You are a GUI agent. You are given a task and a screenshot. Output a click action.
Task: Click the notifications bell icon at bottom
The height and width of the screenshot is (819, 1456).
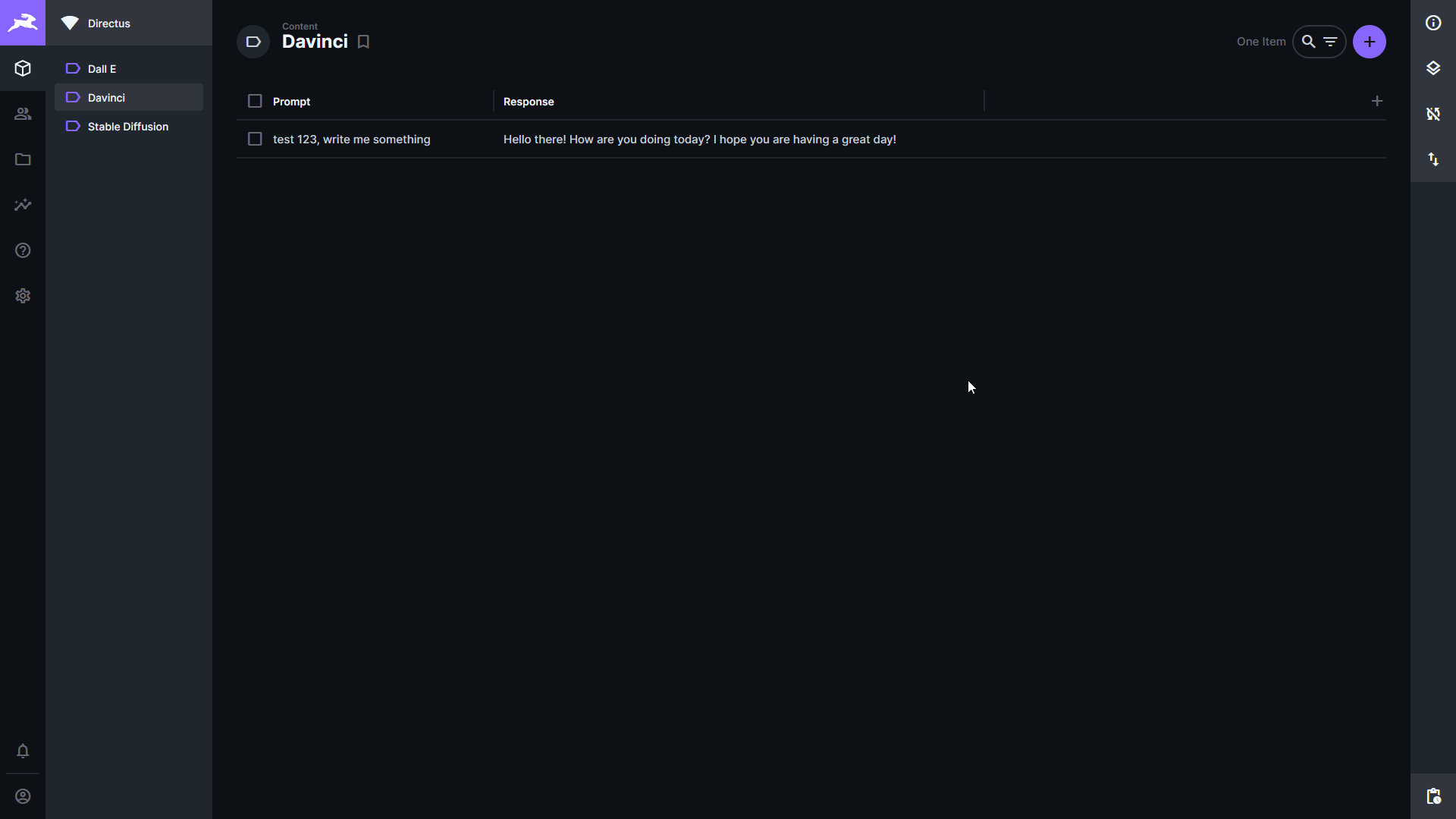[22, 751]
